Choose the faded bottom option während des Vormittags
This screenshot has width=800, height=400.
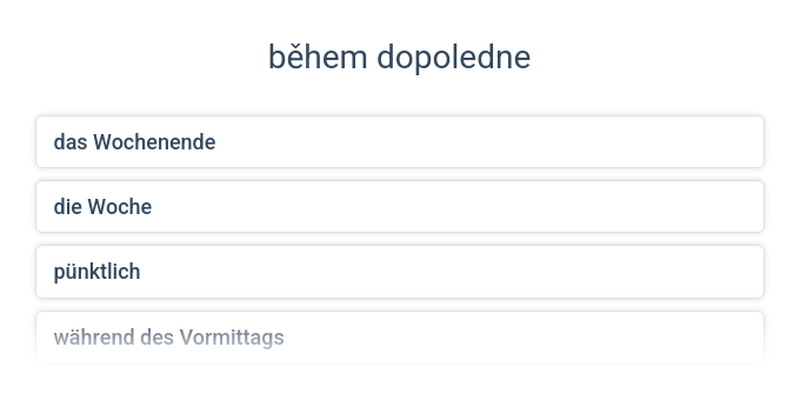click(x=400, y=337)
